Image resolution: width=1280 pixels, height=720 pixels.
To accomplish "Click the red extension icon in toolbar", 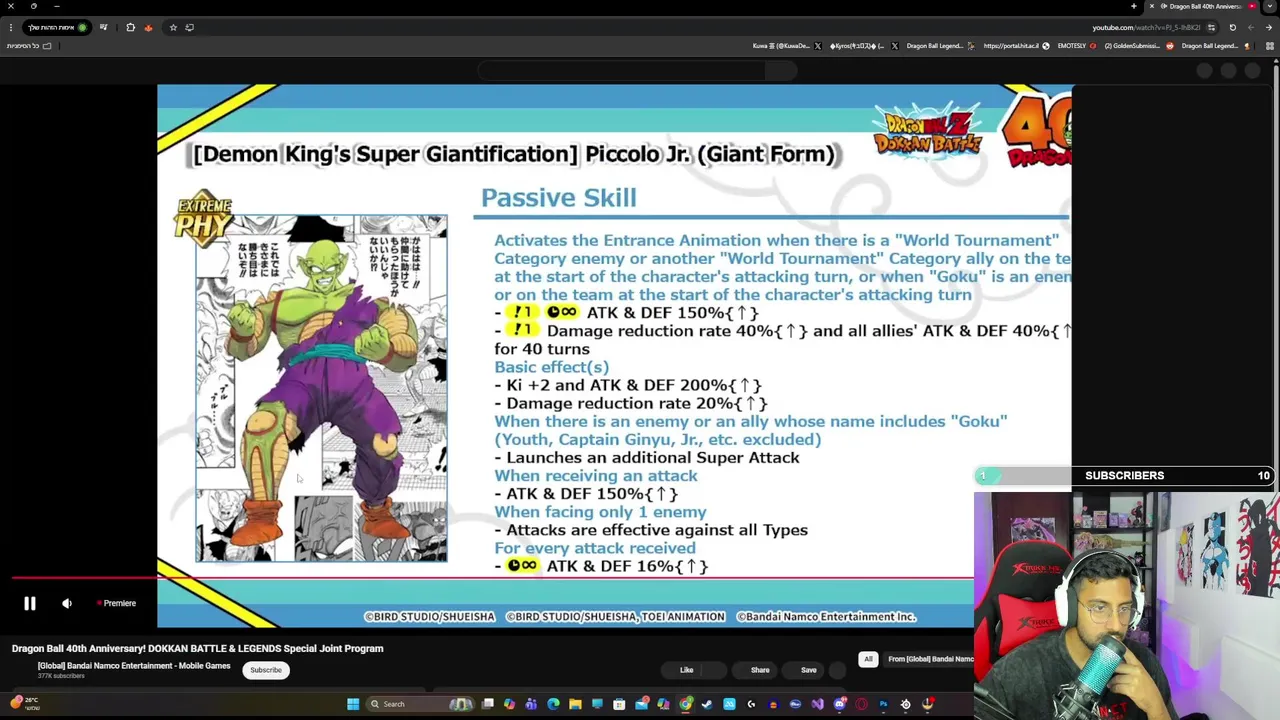I will point(148,27).
